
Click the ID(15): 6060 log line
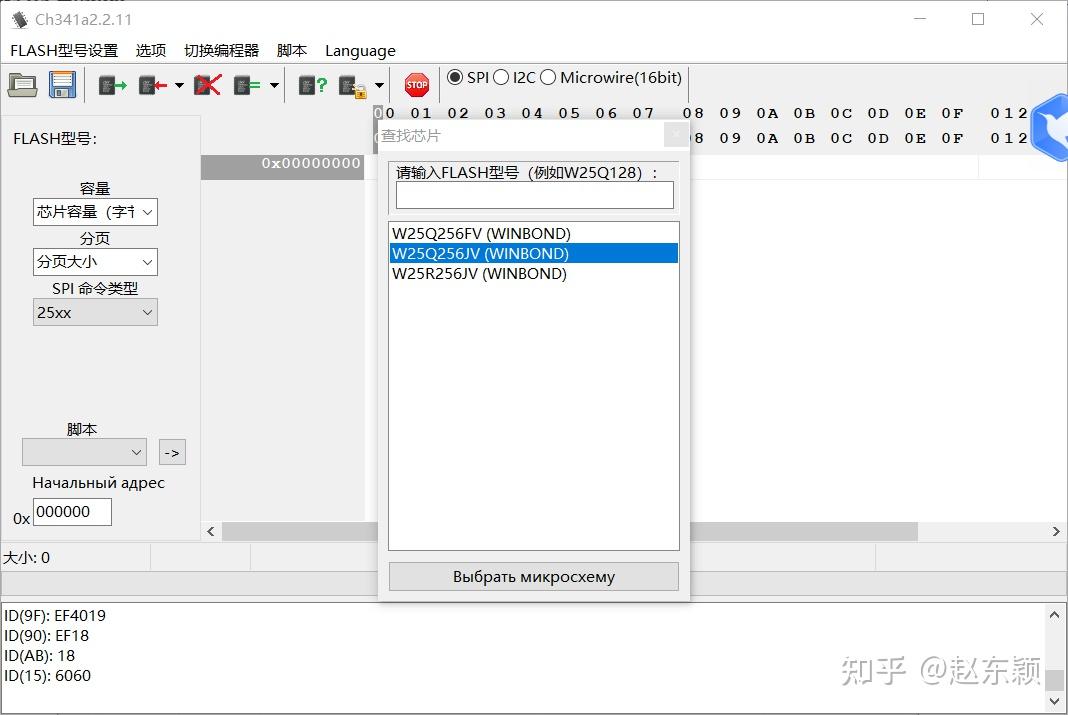click(x=47, y=676)
